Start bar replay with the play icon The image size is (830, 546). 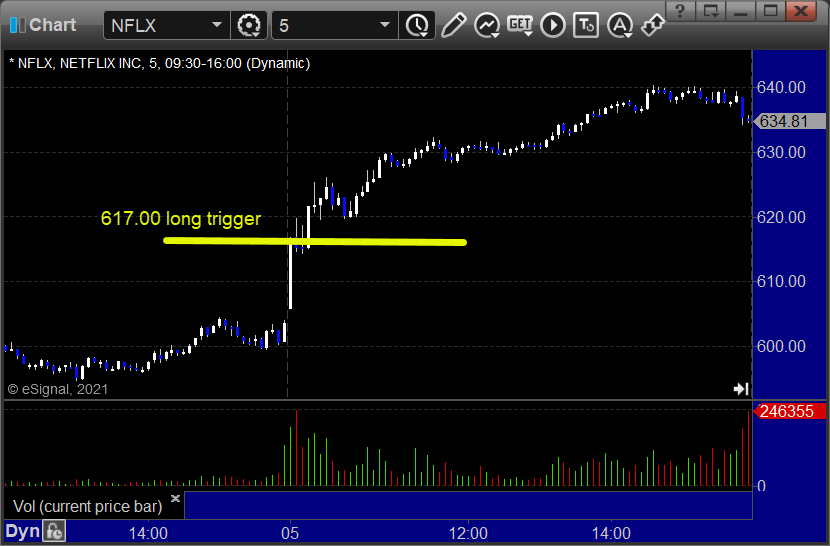553,25
